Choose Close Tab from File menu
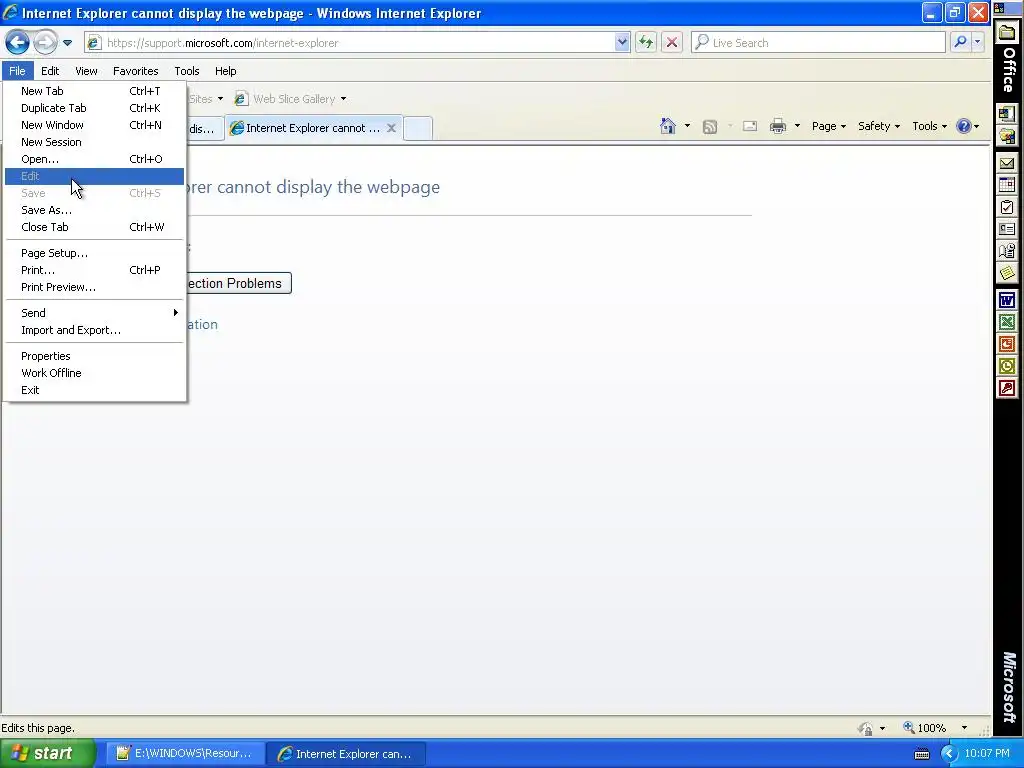The height and width of the screenshot is (768, 1024). [94, 227]
